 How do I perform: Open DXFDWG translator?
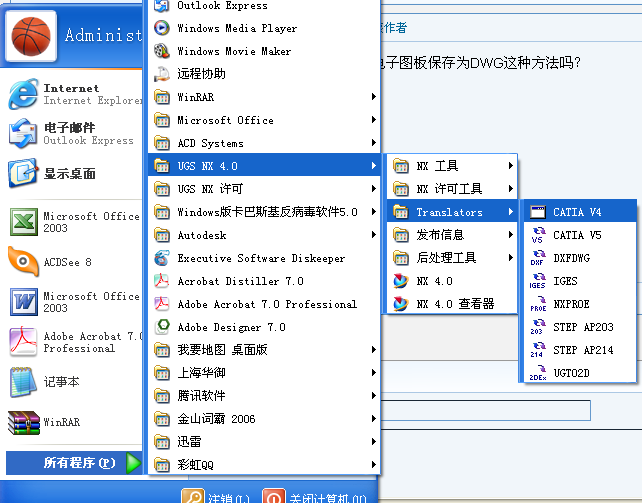coord(580,258)
